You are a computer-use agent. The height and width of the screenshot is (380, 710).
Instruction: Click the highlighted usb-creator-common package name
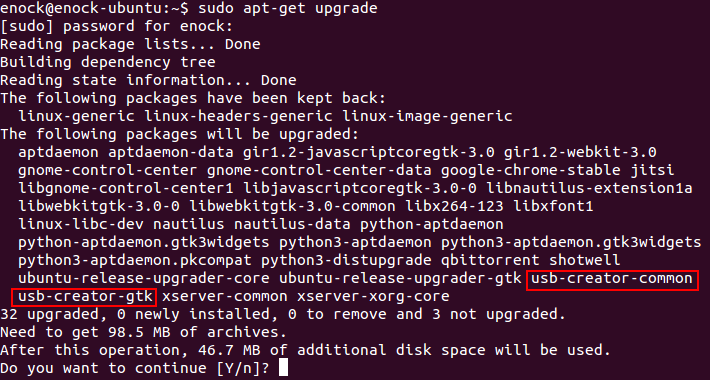coord(611,278)
